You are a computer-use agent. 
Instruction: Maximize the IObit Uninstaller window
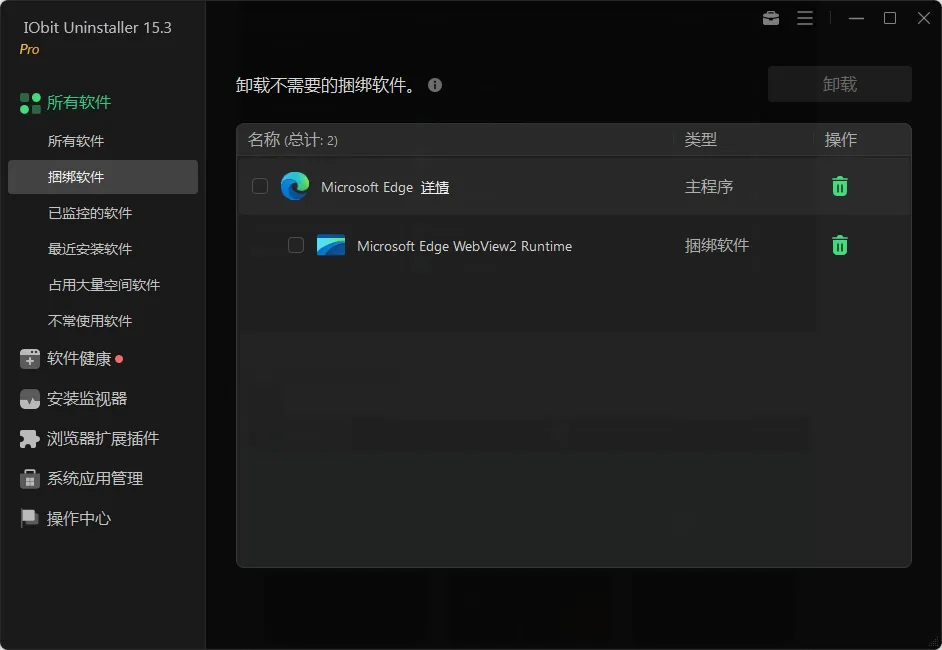(x=890, y=19)
